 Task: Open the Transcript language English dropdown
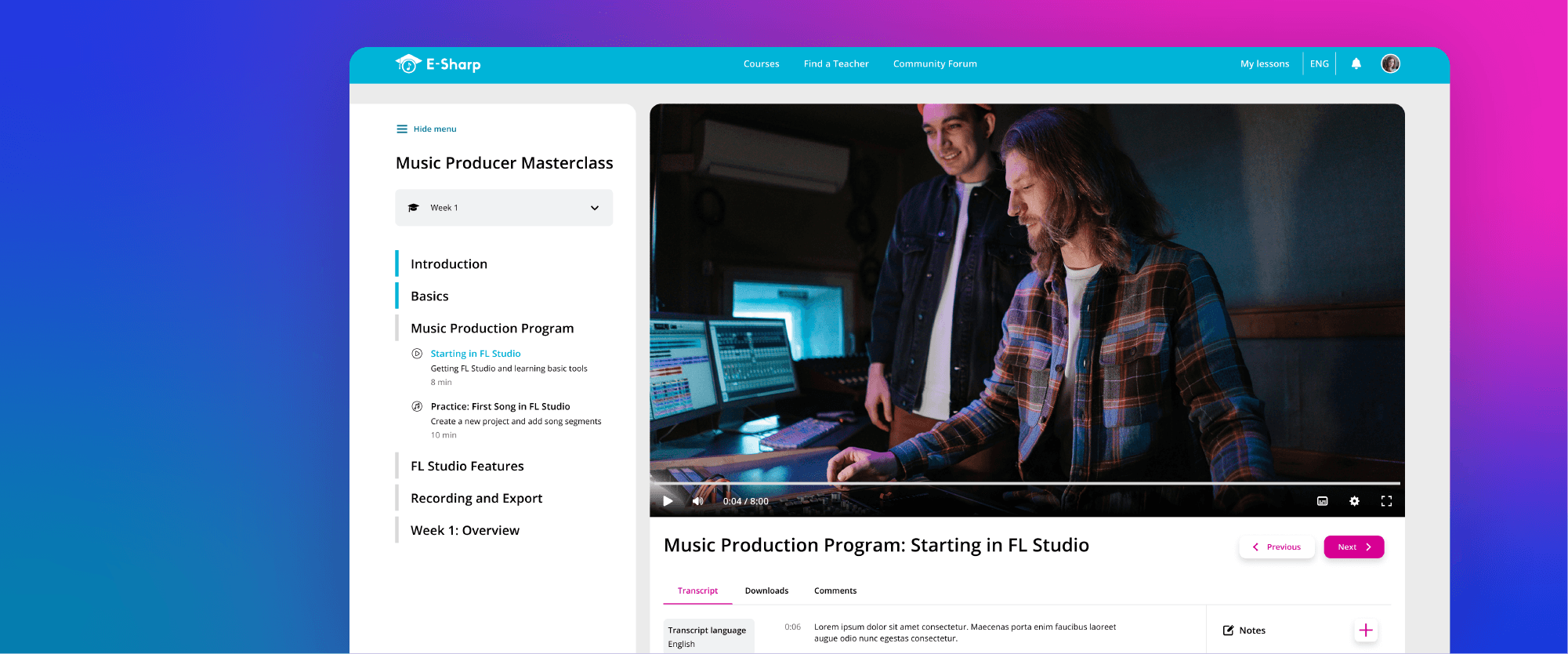(x=708, y=637)
